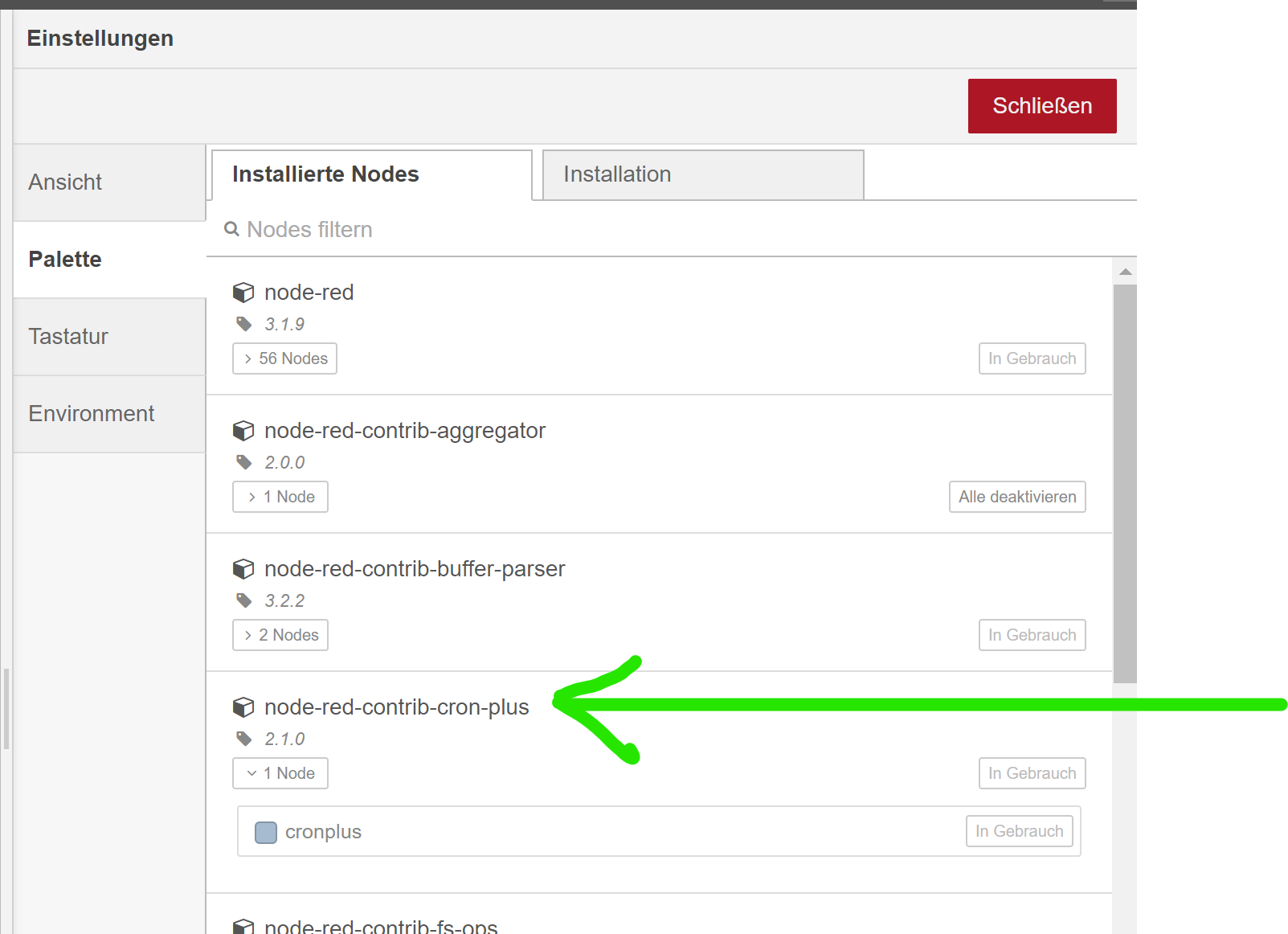Click the node-red-contrib-cron-plus package name
The image size is (1288, 934).
[397, 707]
